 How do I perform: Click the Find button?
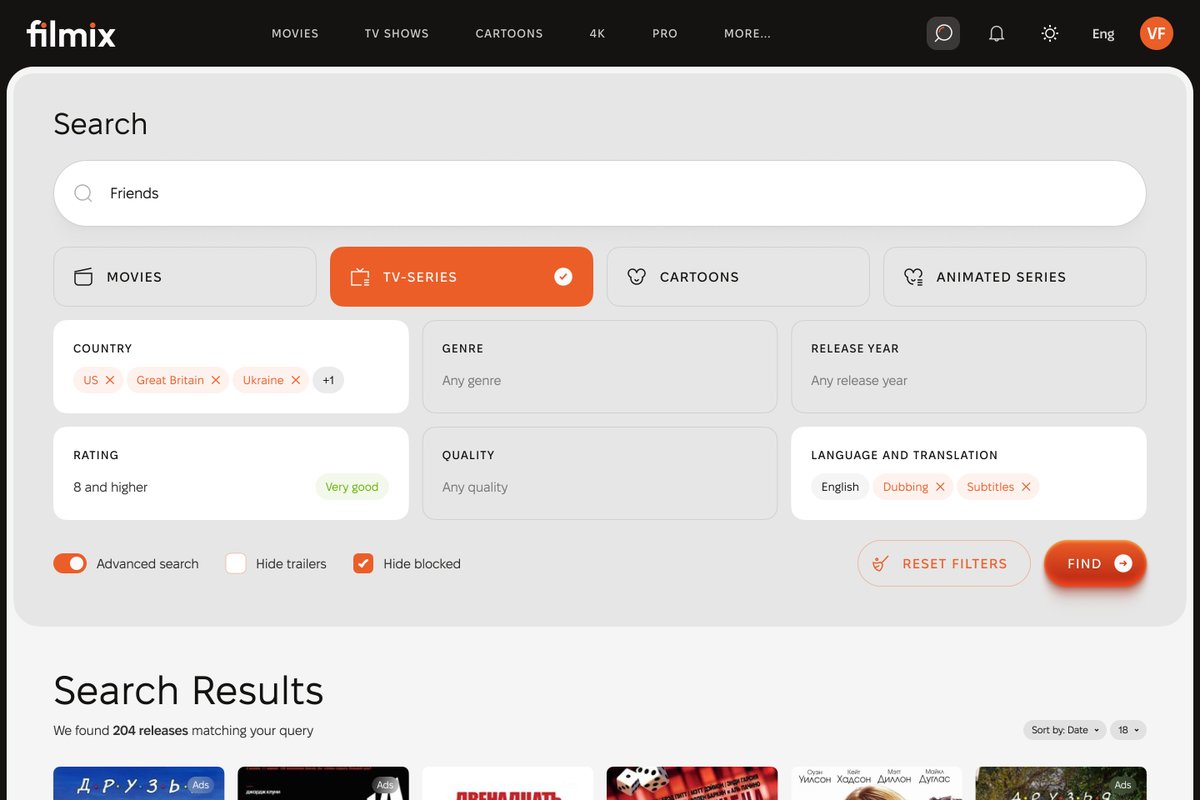click(1095, 564)
